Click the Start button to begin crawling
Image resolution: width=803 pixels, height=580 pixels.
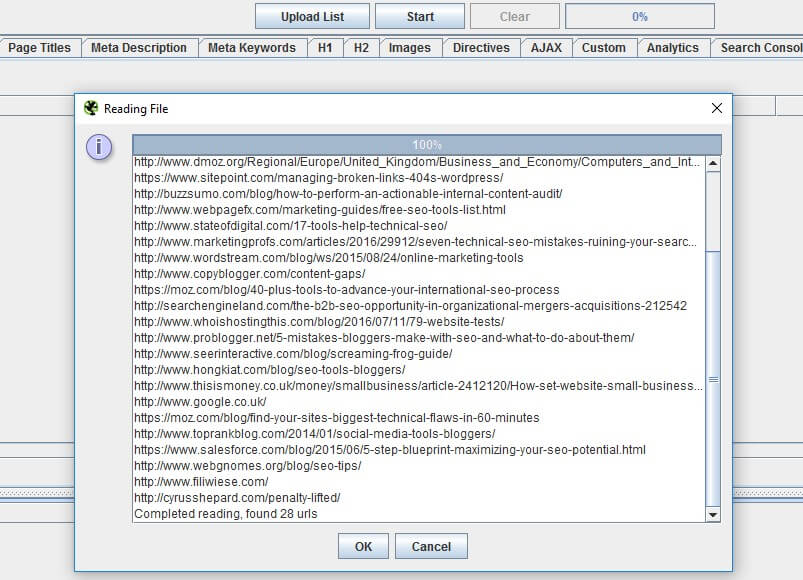coord(419,16)
